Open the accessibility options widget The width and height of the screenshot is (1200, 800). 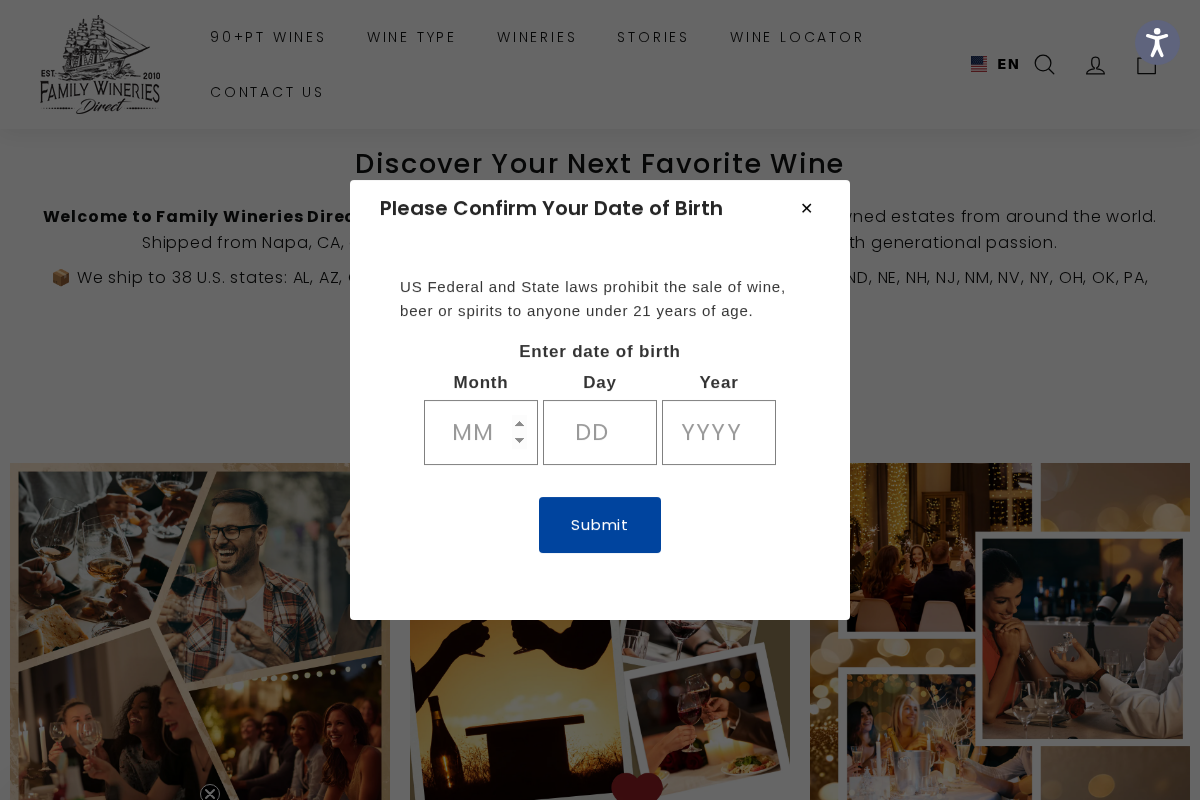[x=1157, y=43]
